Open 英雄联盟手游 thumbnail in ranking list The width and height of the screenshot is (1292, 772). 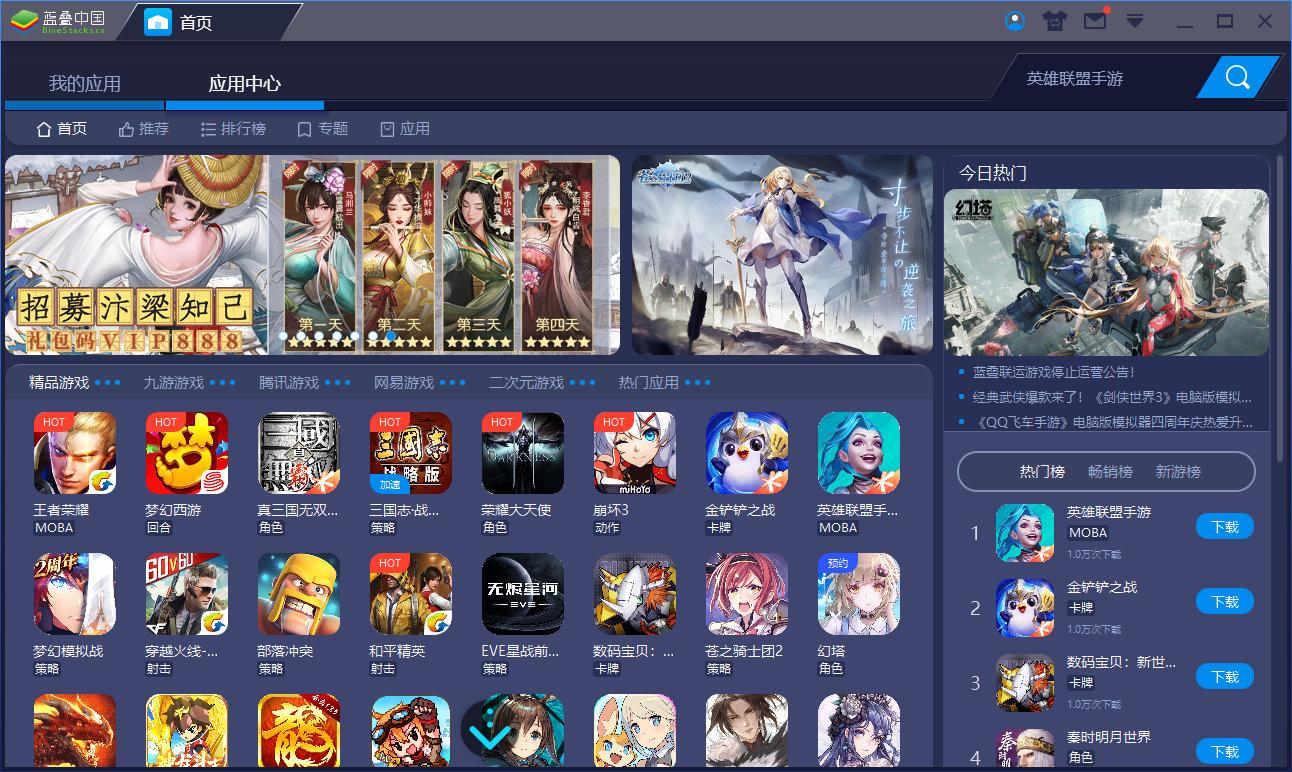tap(1025, 533)
